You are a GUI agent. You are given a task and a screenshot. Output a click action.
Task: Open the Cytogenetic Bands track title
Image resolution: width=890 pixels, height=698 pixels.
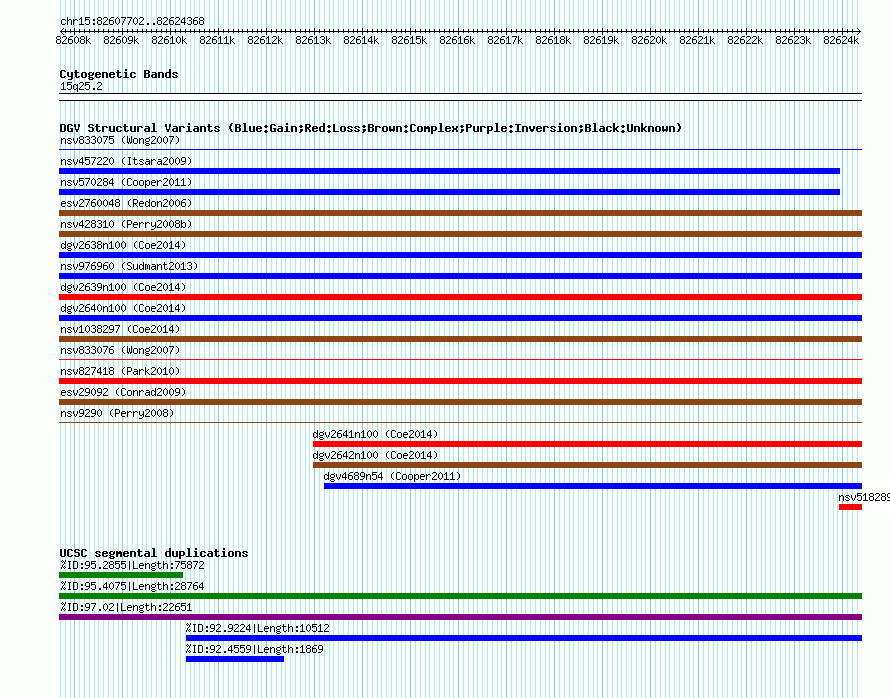pos(119,74)
